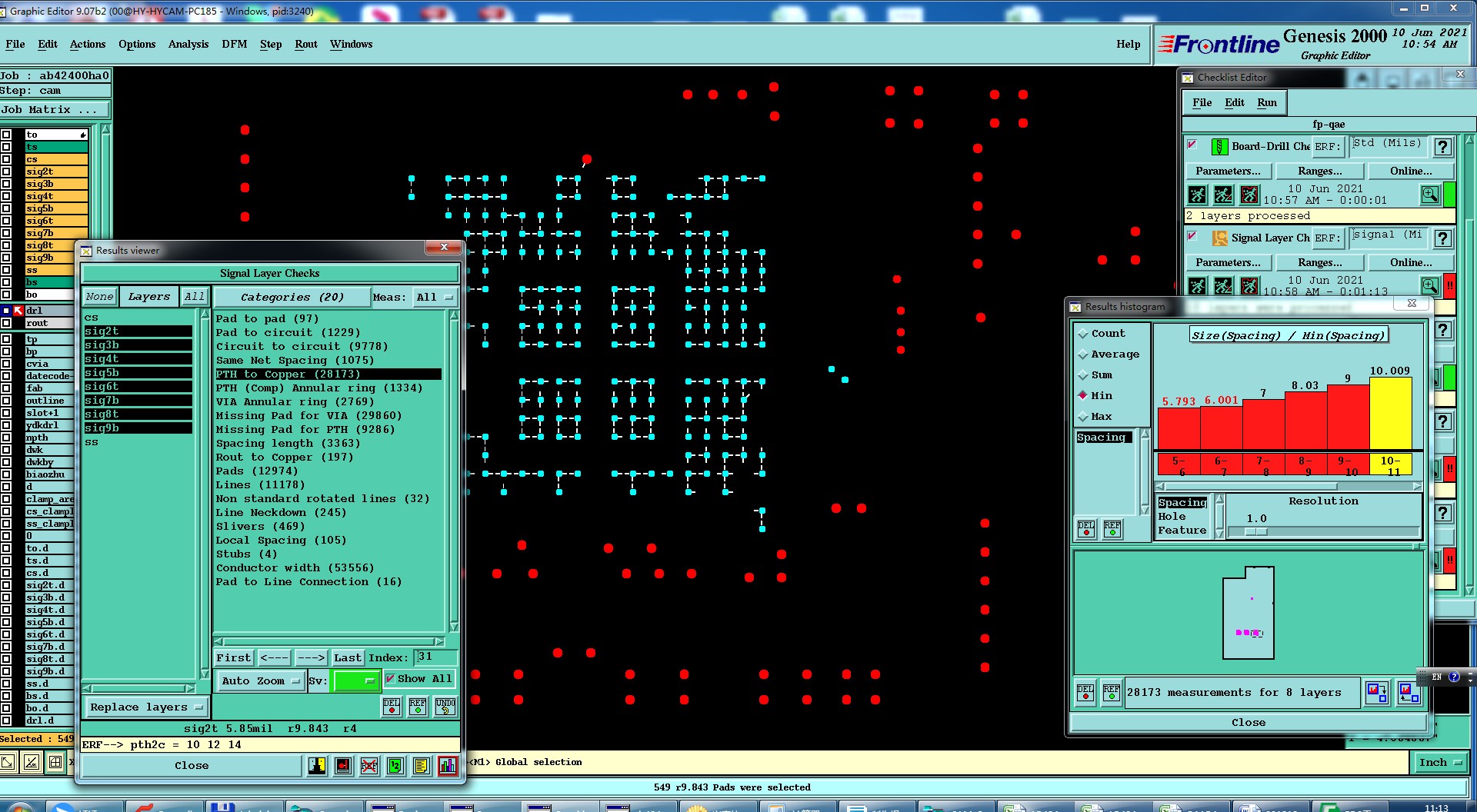Open the Rout menu

pos(305,44)
